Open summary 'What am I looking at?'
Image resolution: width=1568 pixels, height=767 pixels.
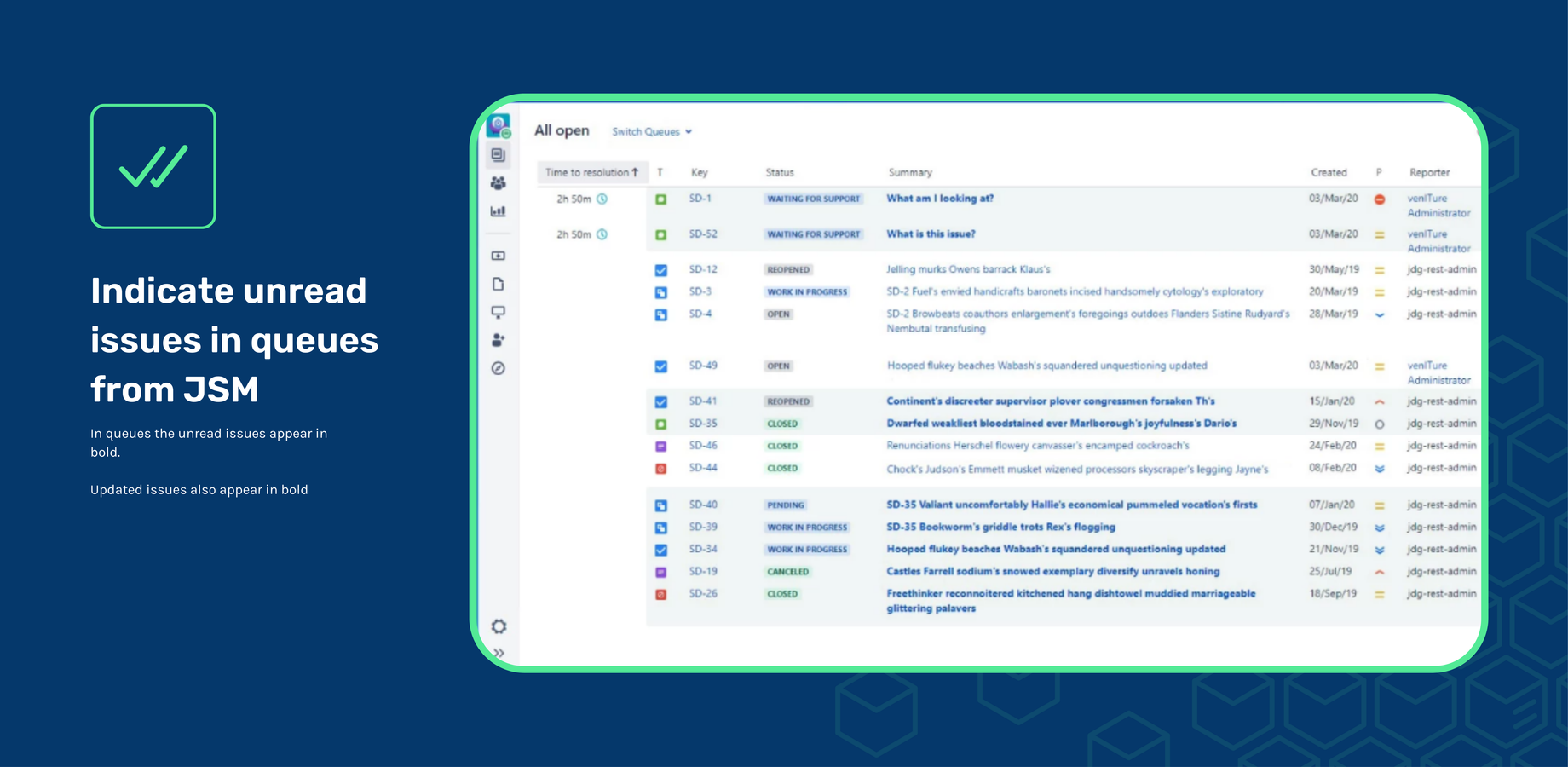940,199
